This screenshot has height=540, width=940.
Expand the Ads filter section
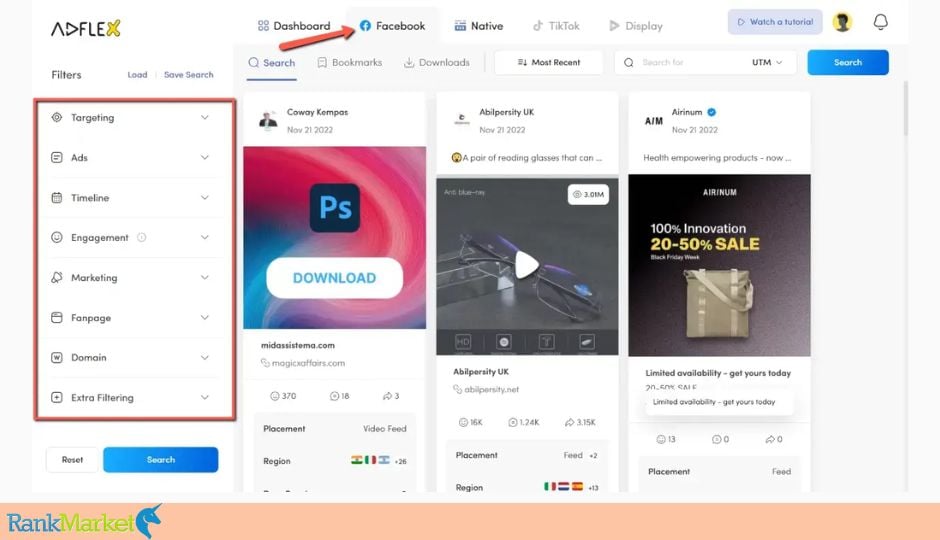pos(204,158)
